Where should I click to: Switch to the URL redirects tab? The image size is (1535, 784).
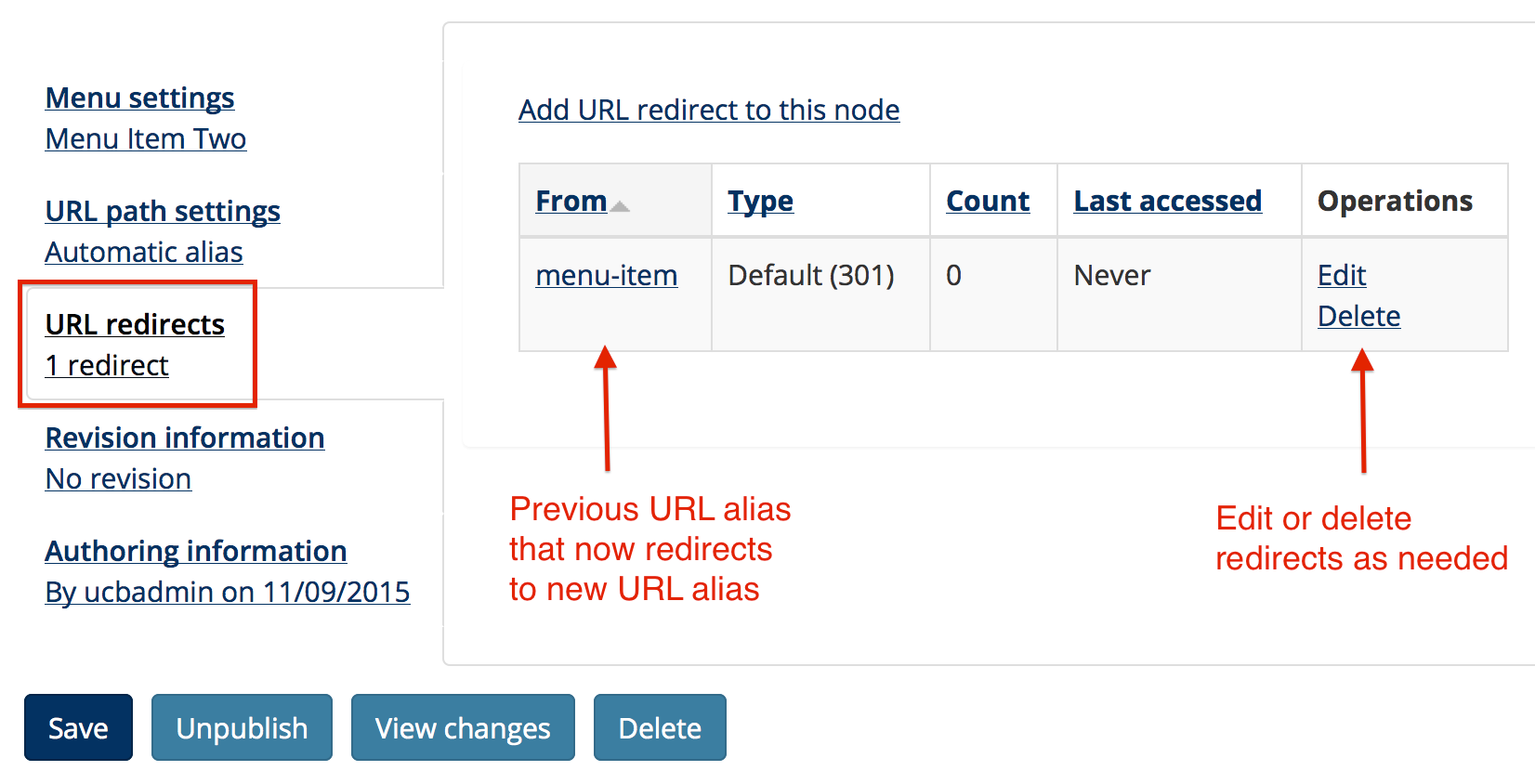(135, 324)
